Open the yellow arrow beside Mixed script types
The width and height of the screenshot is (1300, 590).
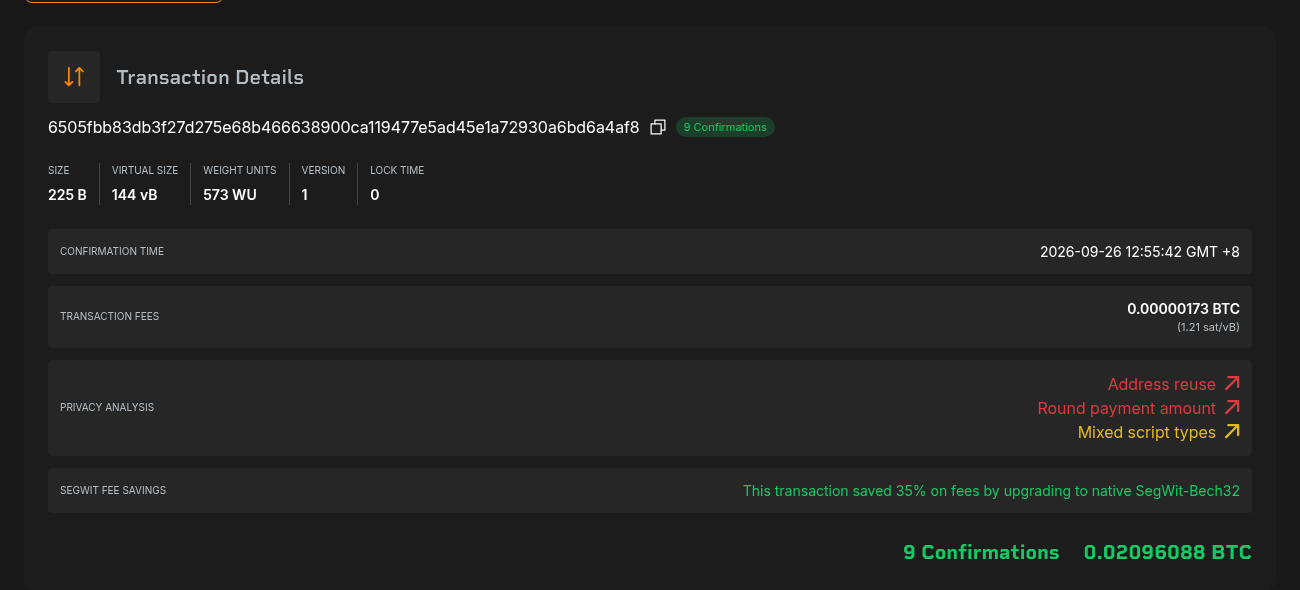1232,432
